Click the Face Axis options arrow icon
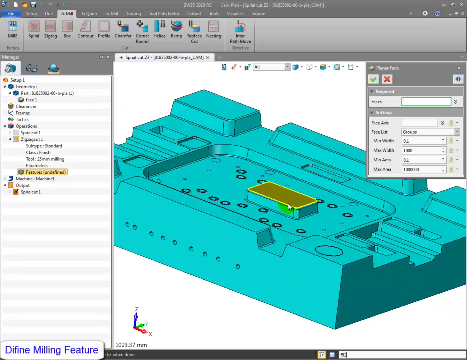 pos(442,123)
